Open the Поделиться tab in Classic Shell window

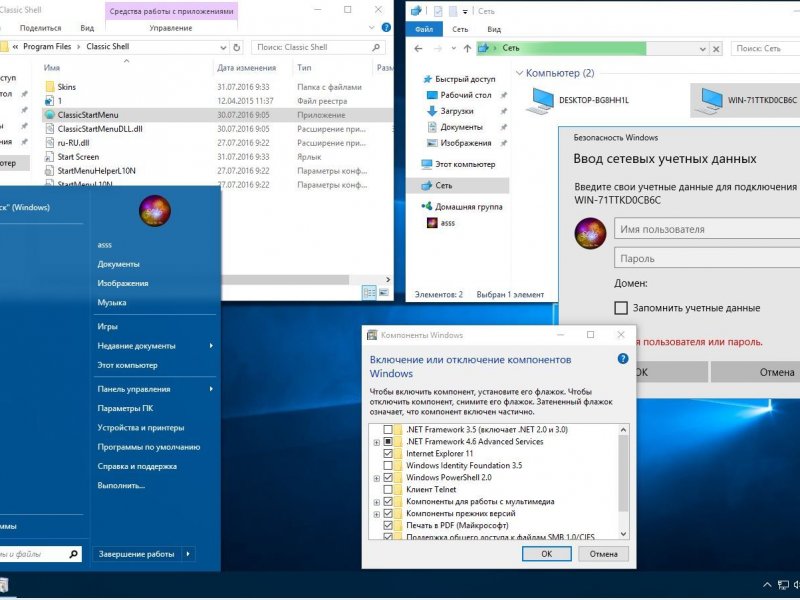pyautogui.click(x=40, y=28)
